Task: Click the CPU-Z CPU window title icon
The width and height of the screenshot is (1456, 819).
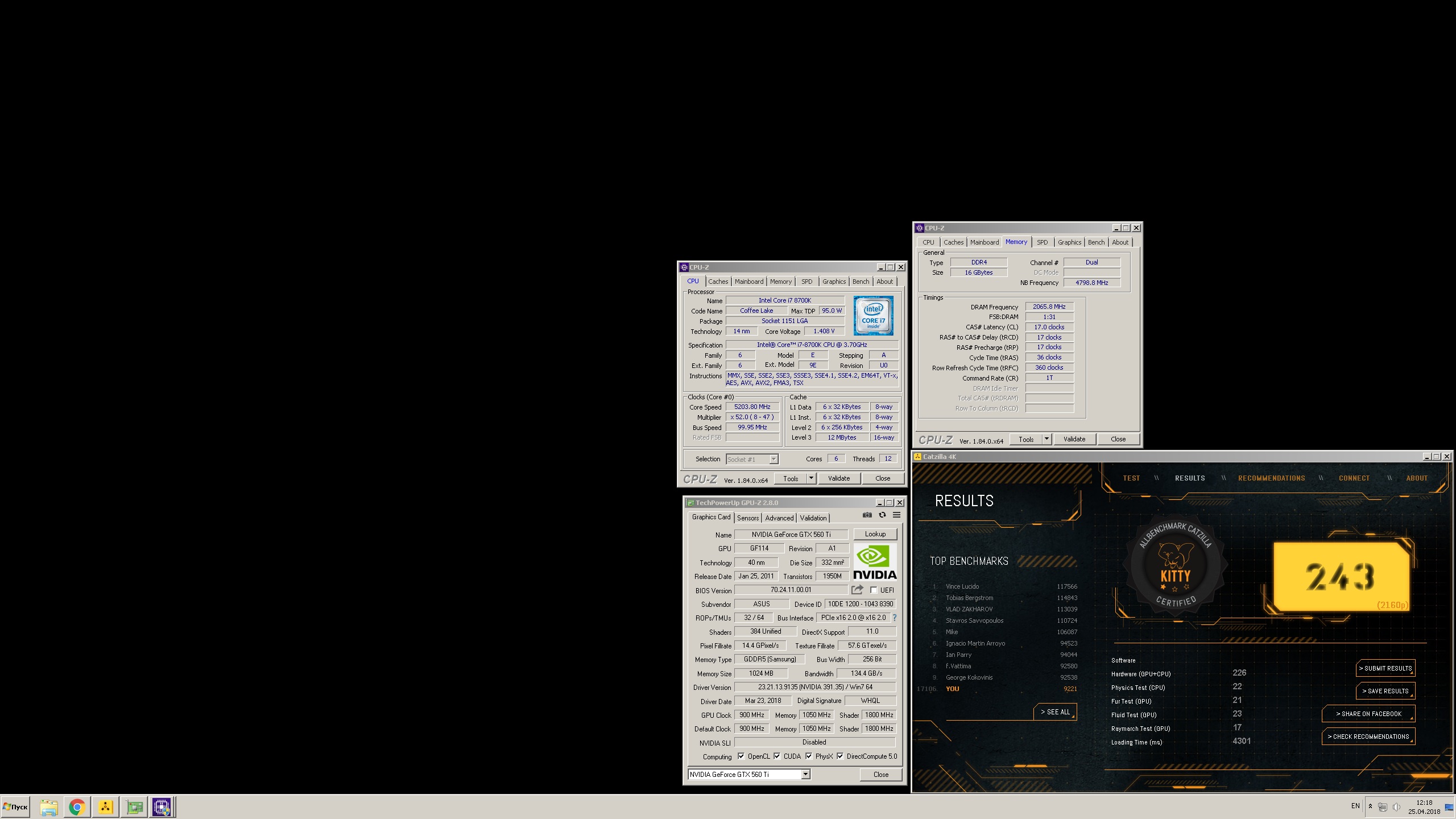Action: tap(684, 267)
